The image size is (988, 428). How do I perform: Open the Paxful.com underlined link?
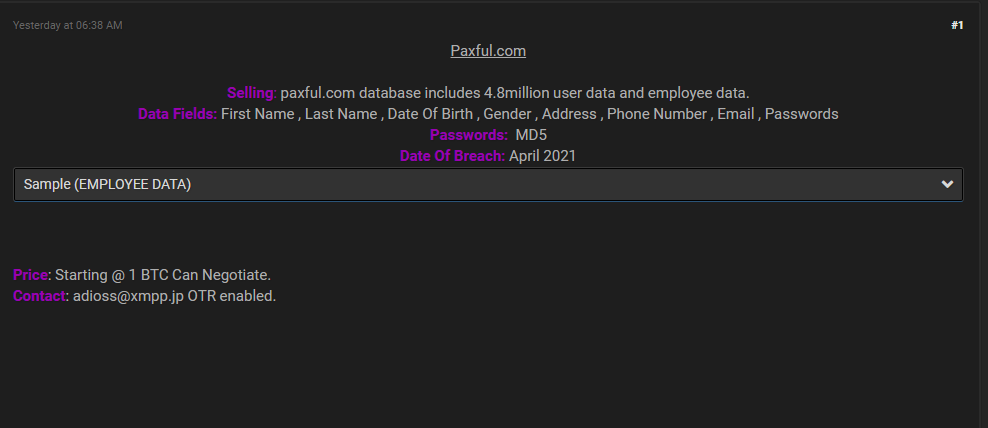[488, 50]
